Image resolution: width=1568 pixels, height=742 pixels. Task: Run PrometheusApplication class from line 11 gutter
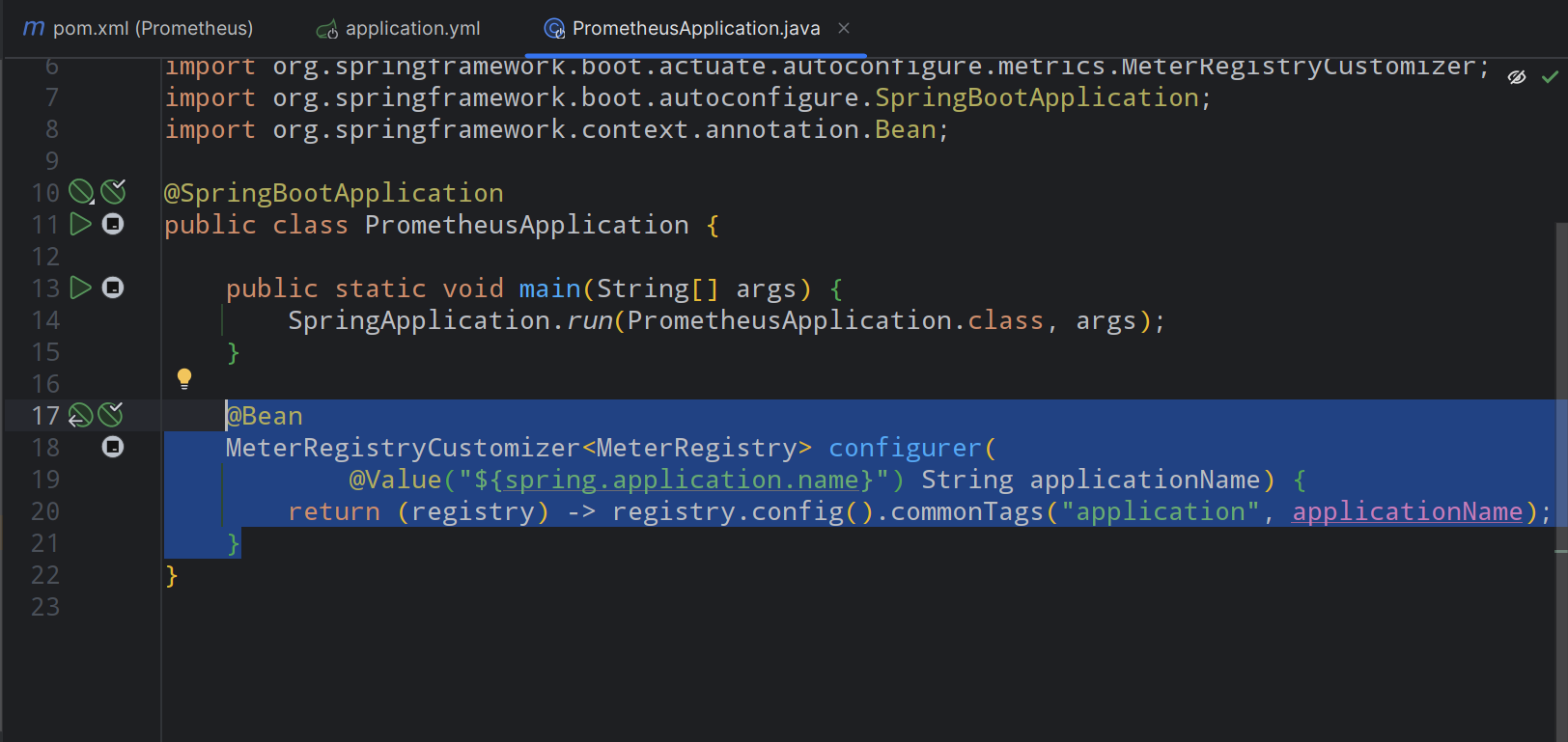[x=81, y=224]
